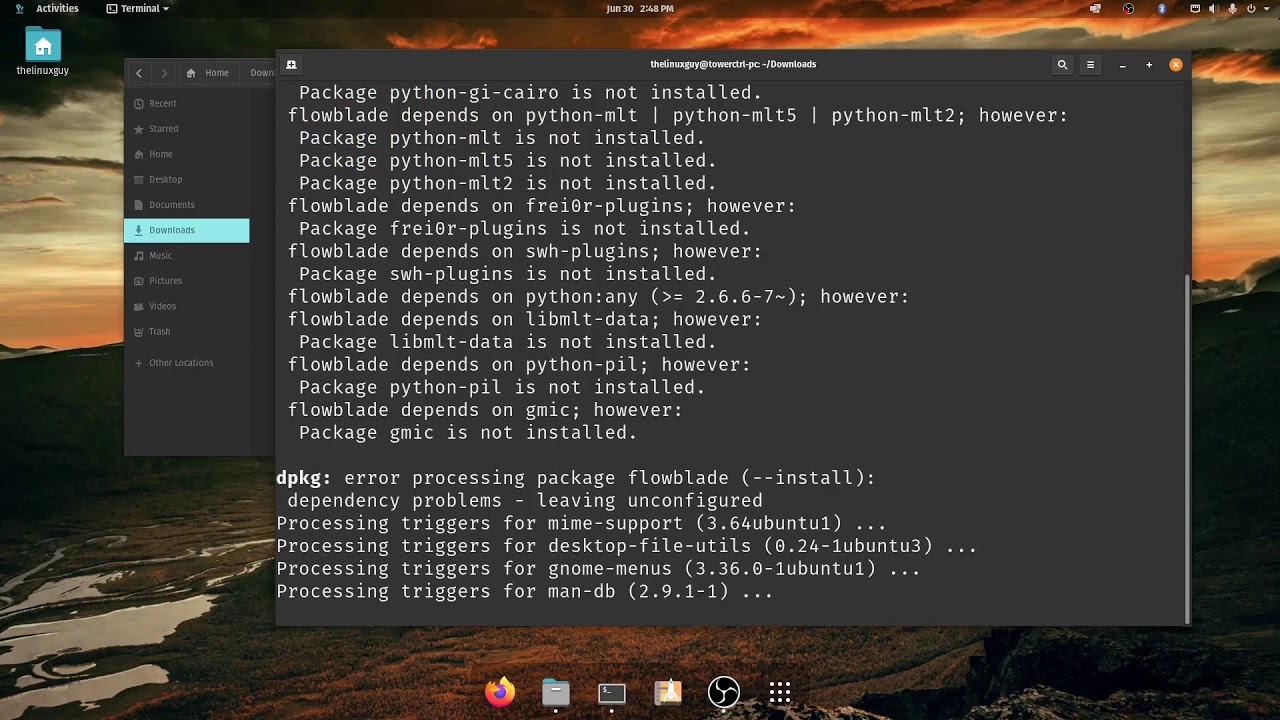1280x720 pixels.
Task: Click 'Package gmic is not installed.' line
Action: [x=468, y=433]
